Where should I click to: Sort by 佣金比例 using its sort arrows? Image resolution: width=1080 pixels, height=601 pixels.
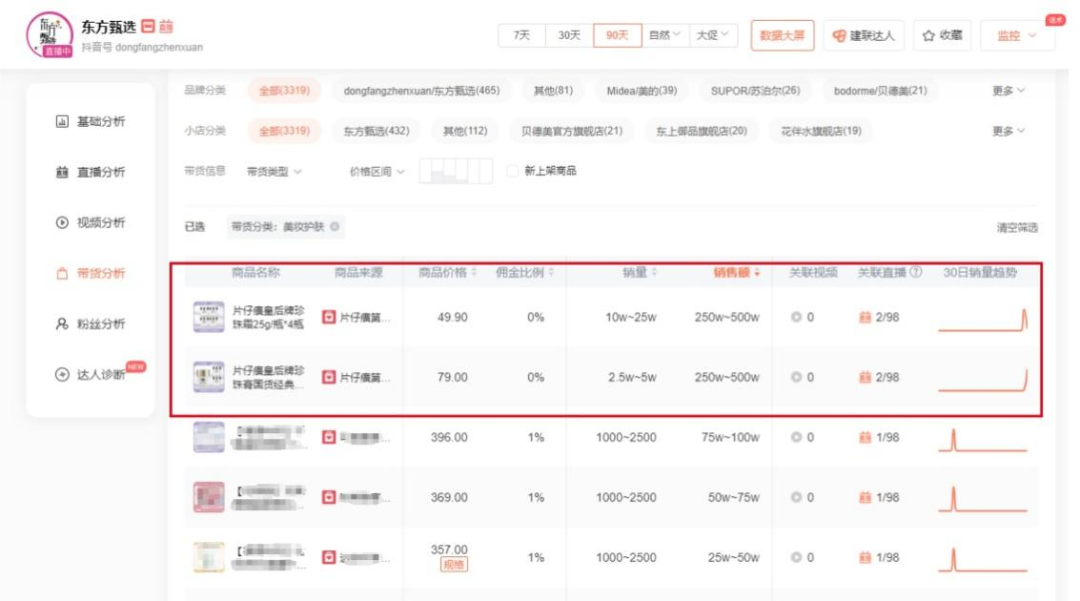click(x=551, y=273)
